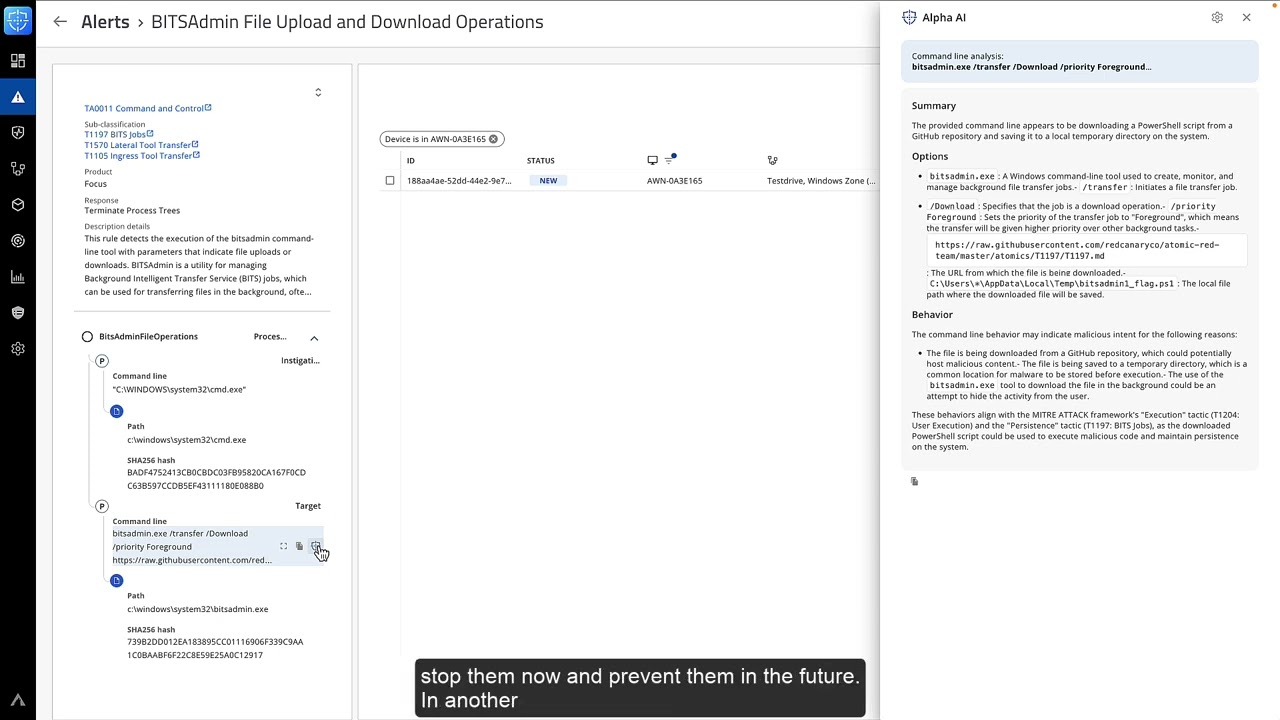Open the Dashboard icon in the sidebar

coord(18,61)
